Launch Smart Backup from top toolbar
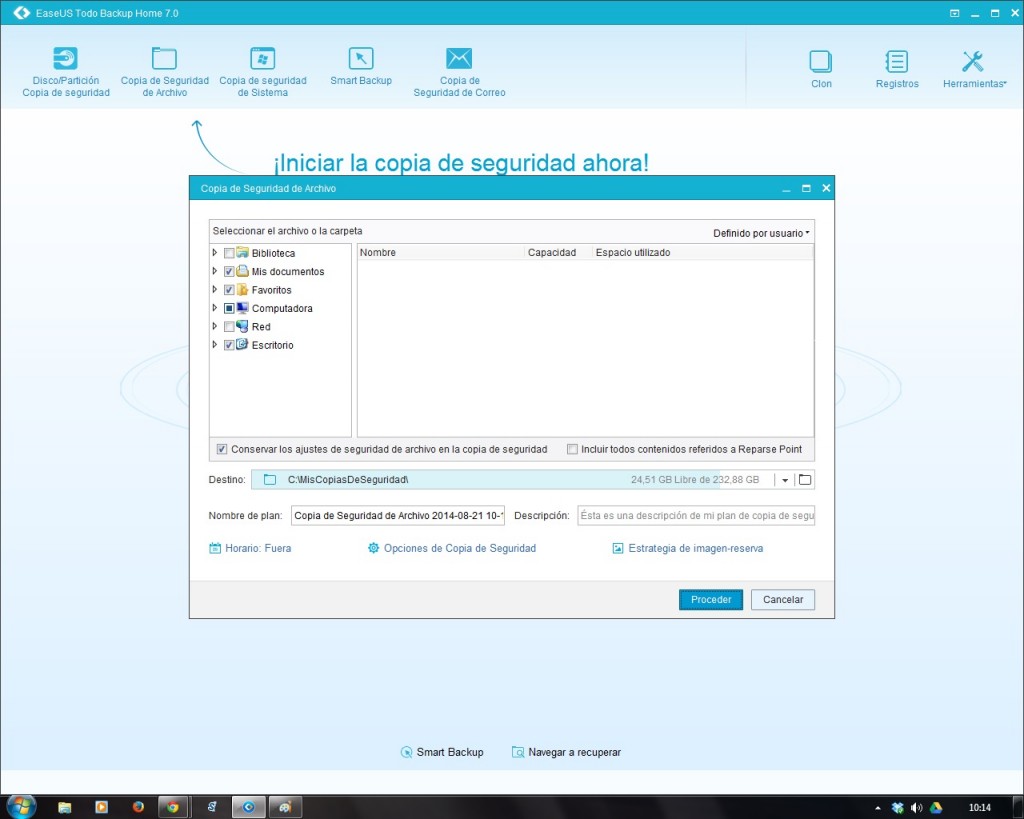Screen dimensions: 1024x819 click(x=361, y=60)
